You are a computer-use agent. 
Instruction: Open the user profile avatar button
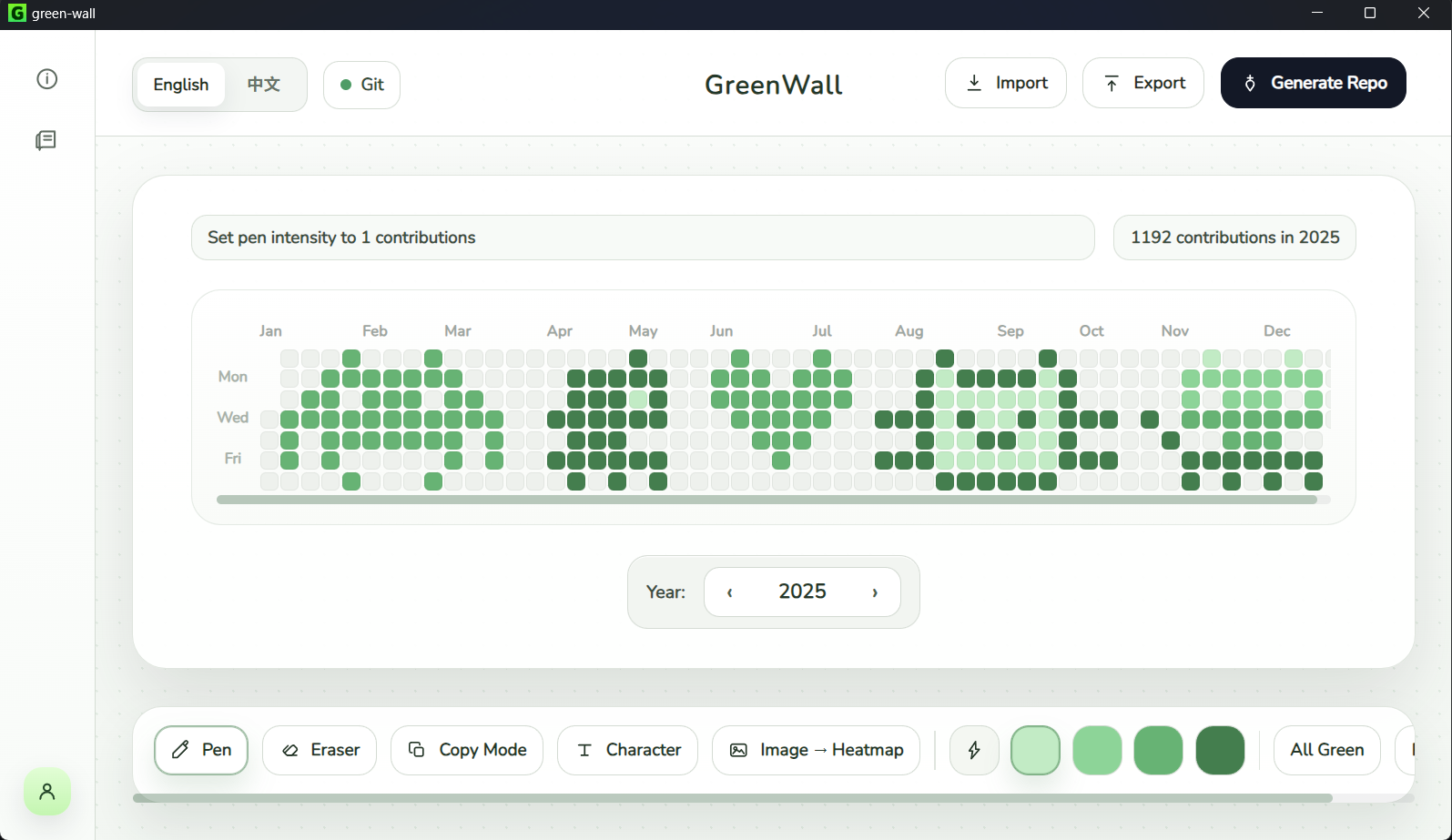[x=47, y=792]
